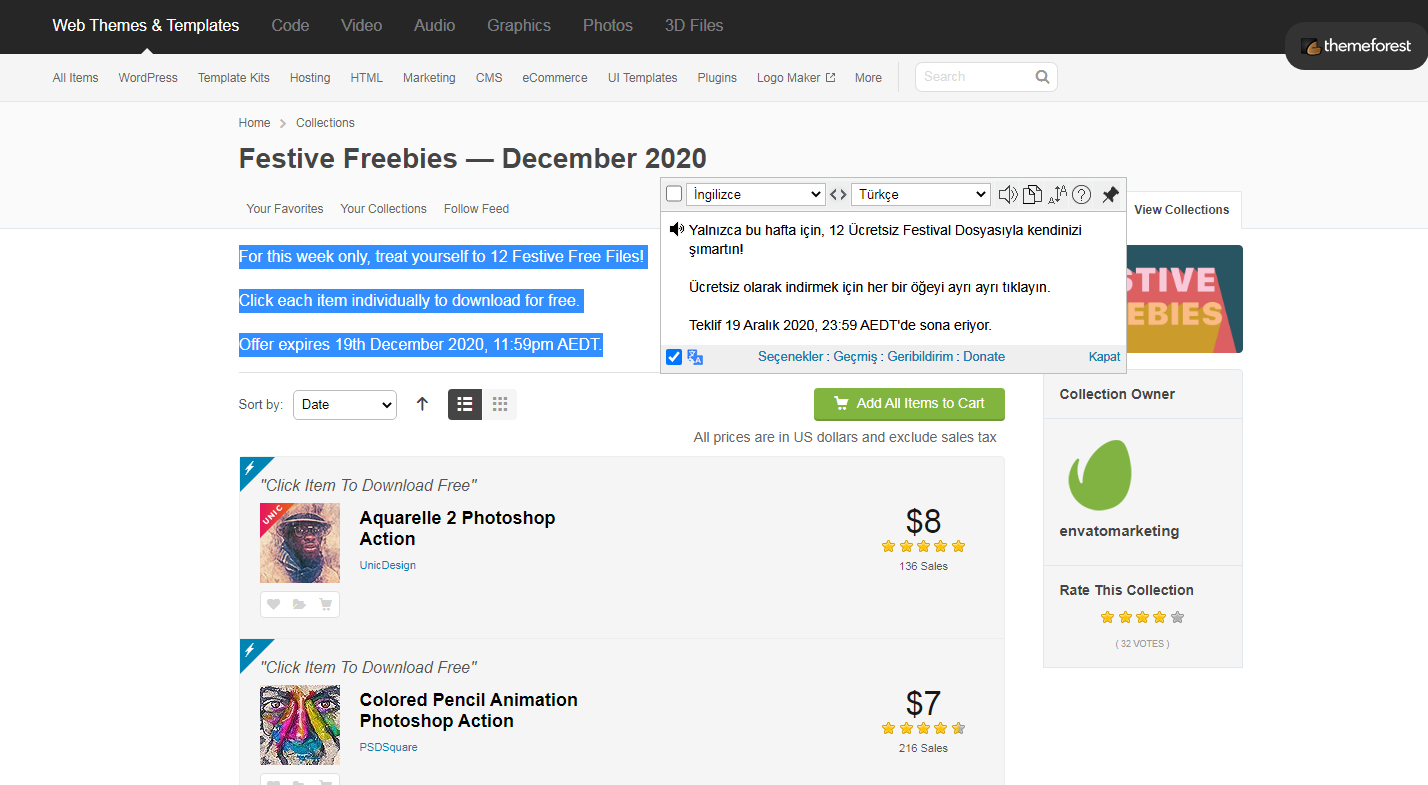Click the envatomarketing owner name
The height and width of the screenshot is (785, 1428).
pos(1119,531)
